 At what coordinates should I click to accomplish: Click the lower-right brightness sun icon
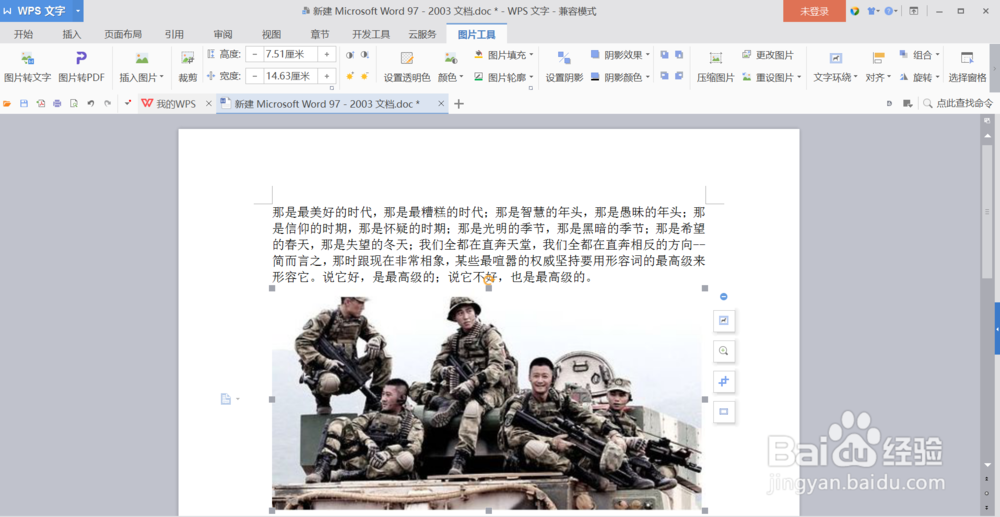click(365, 76)
